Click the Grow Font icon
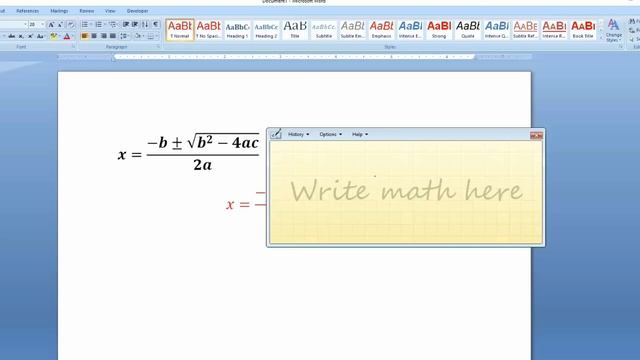The height and width of the screenshot is (360, 640). coord(51,25)
